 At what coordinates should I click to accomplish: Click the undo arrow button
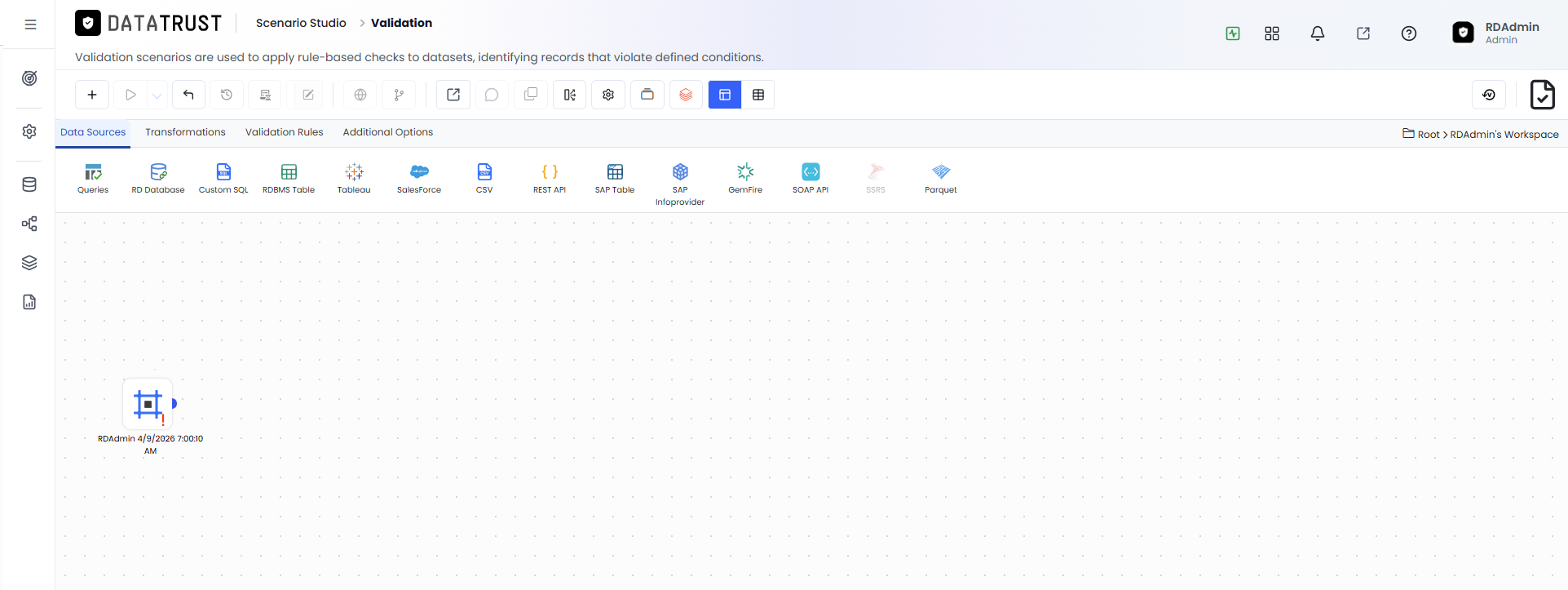(188, 95)
